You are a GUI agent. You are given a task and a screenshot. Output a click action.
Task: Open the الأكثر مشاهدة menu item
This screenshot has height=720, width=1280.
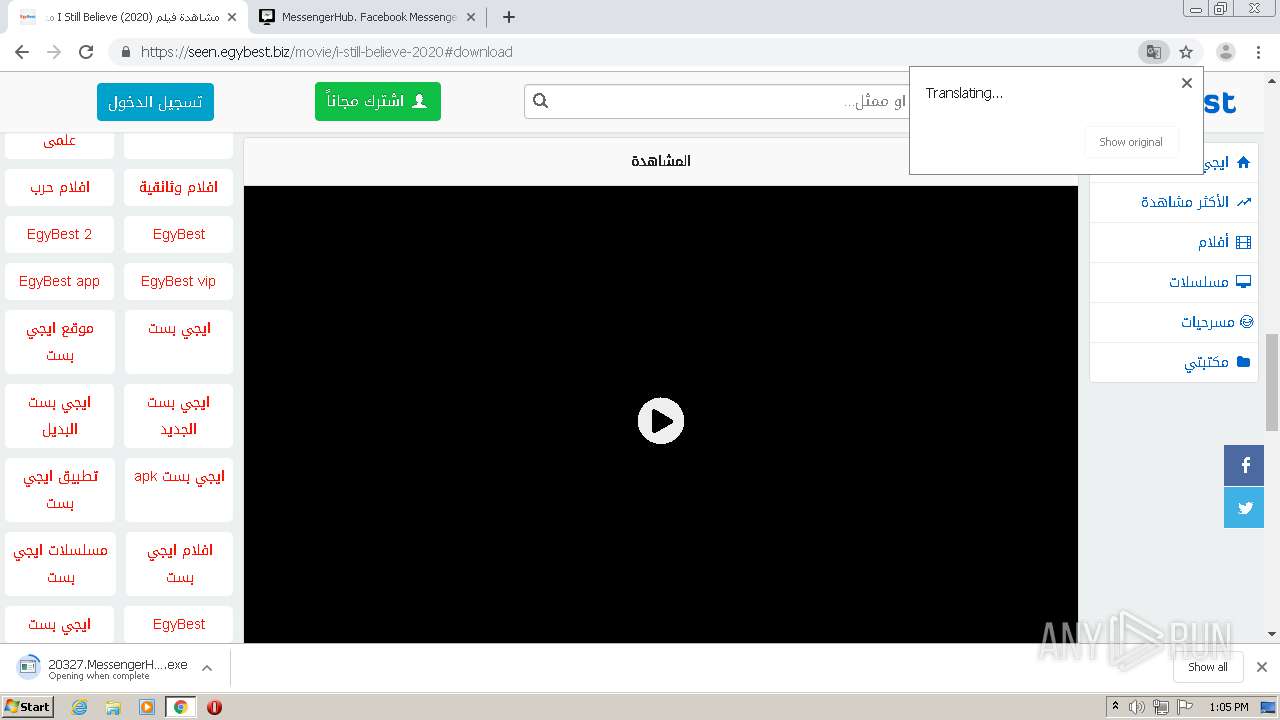pyautogui.click(x=1174, y=202)
